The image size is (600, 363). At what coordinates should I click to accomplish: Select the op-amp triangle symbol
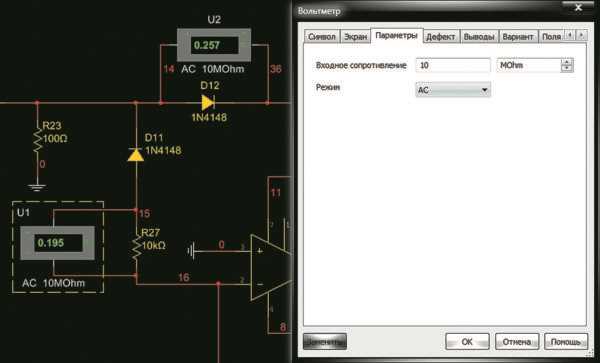tap(270, 267)
